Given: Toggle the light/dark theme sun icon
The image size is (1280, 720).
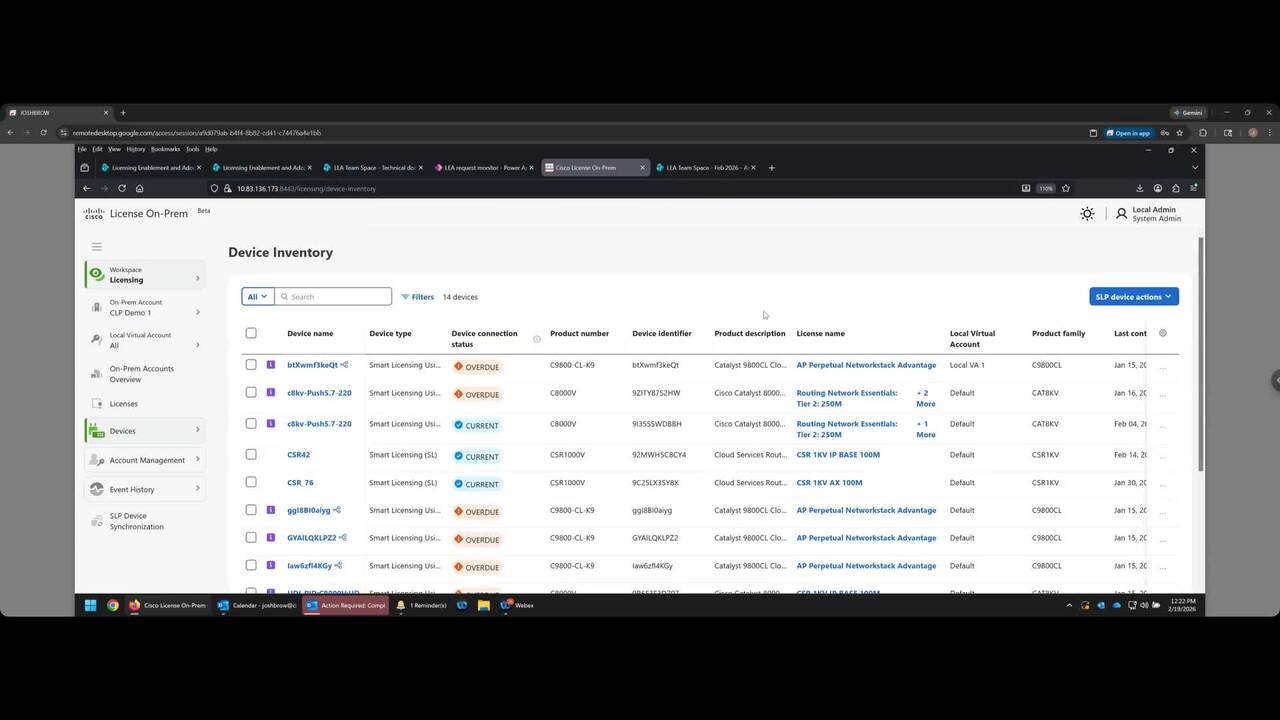Looking at the screenshot, I should tap(1087, 214).
